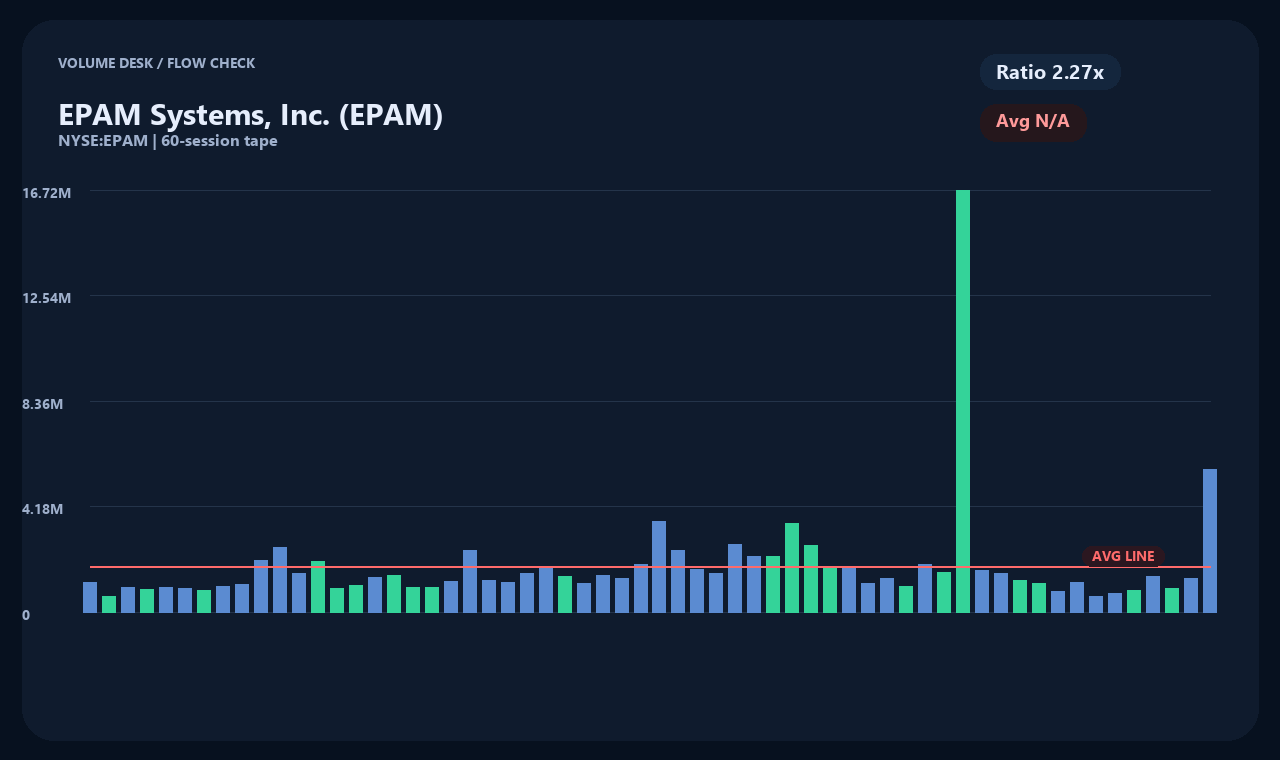
Task: Click the 4.18M axis label
Action: 43,509
